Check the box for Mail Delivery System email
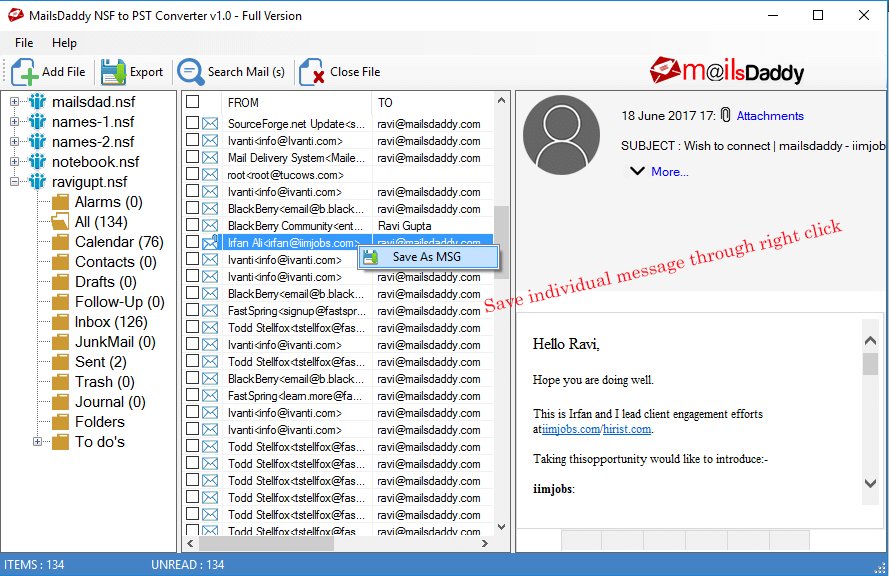Screen dimensions: 889x576 193,158
